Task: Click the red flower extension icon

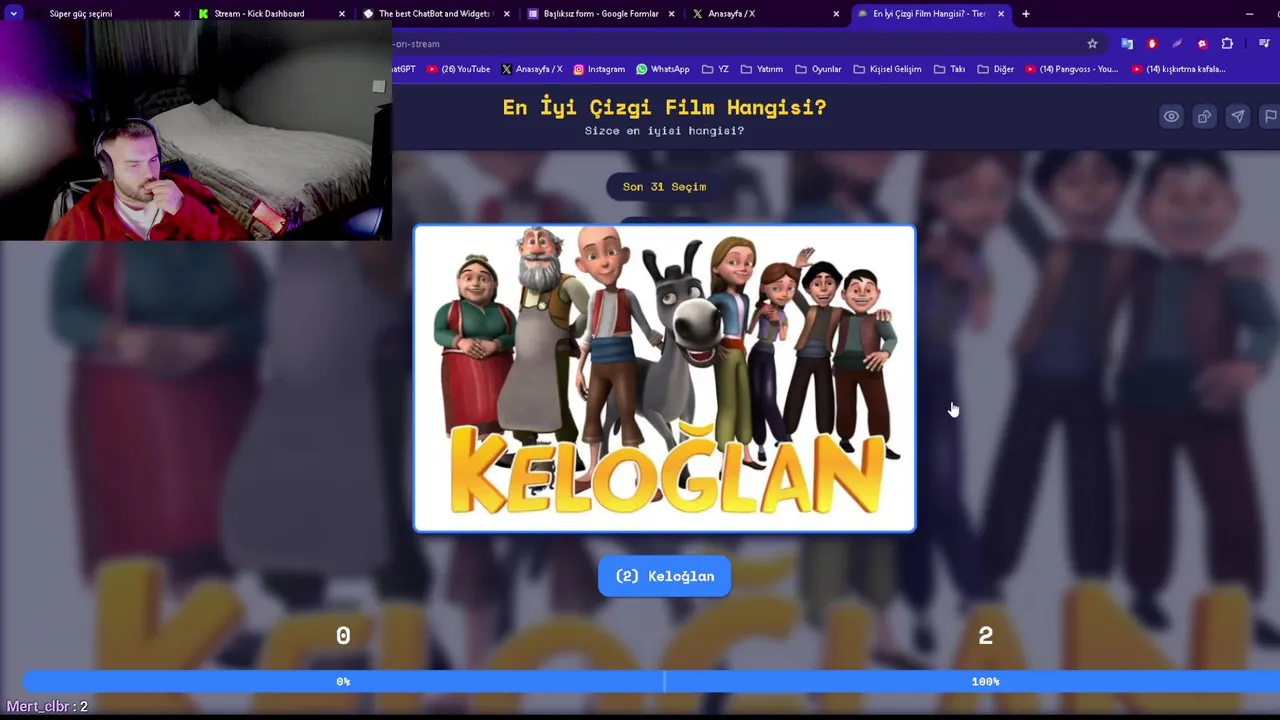Action: [1202, 43]
